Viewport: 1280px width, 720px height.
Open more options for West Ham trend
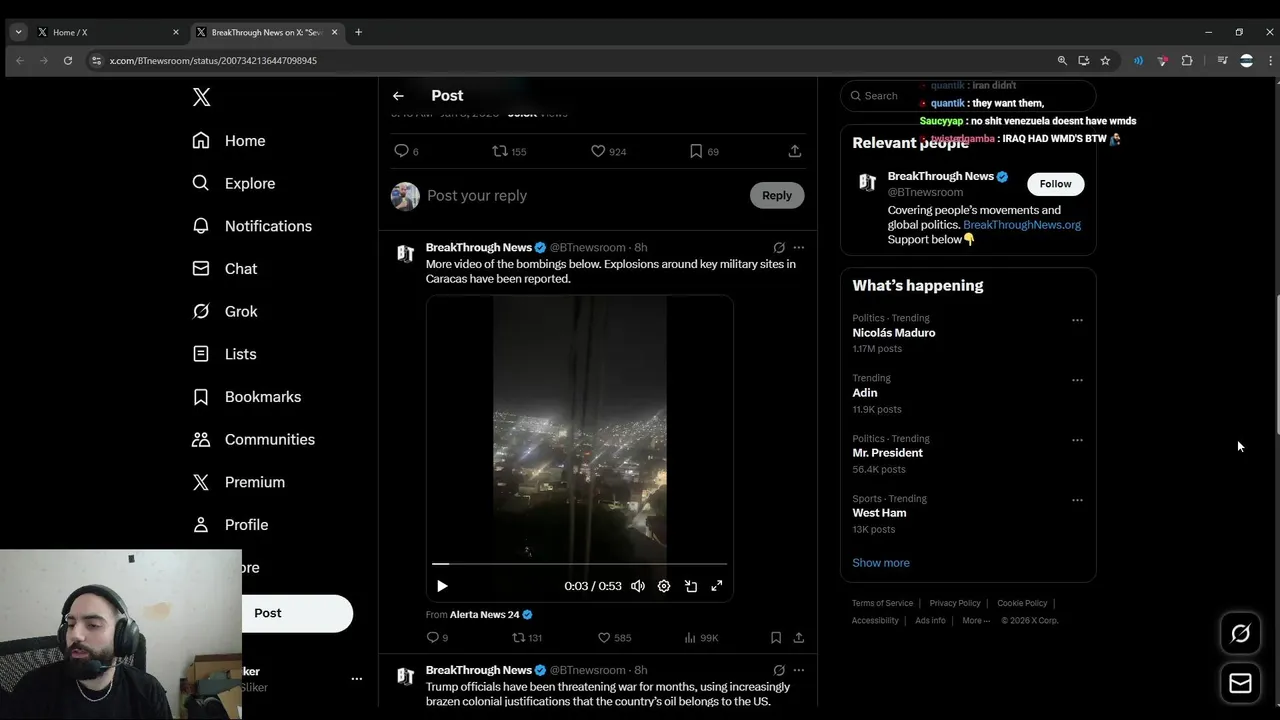(x=1077, y=500)
